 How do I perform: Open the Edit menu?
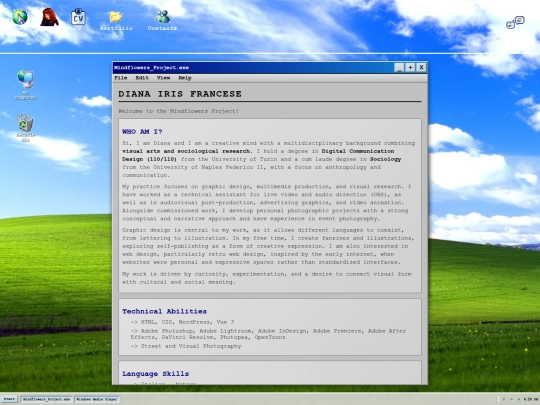(142, 78)
